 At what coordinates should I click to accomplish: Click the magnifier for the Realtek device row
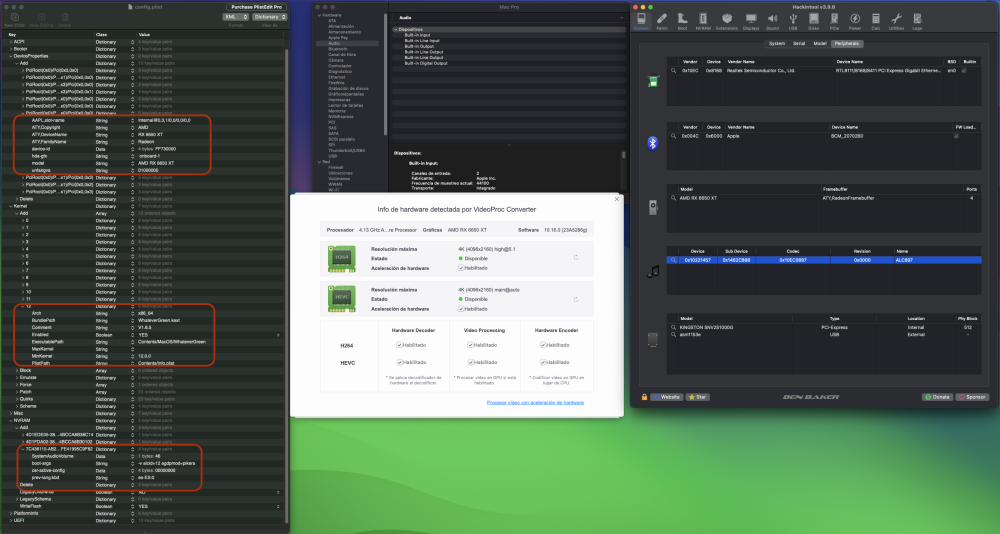673,71
